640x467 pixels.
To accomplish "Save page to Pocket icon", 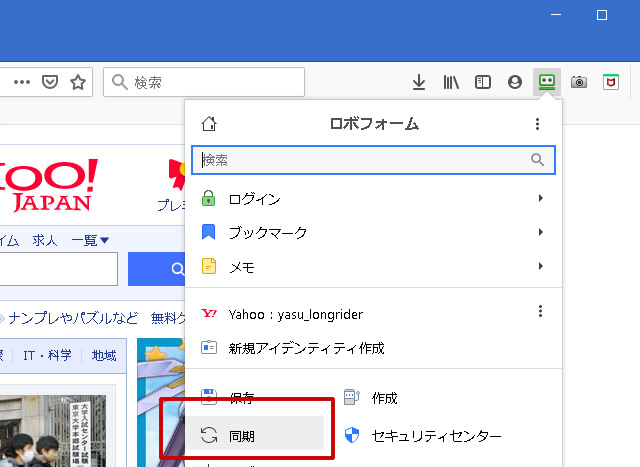I will coord(50,82).
